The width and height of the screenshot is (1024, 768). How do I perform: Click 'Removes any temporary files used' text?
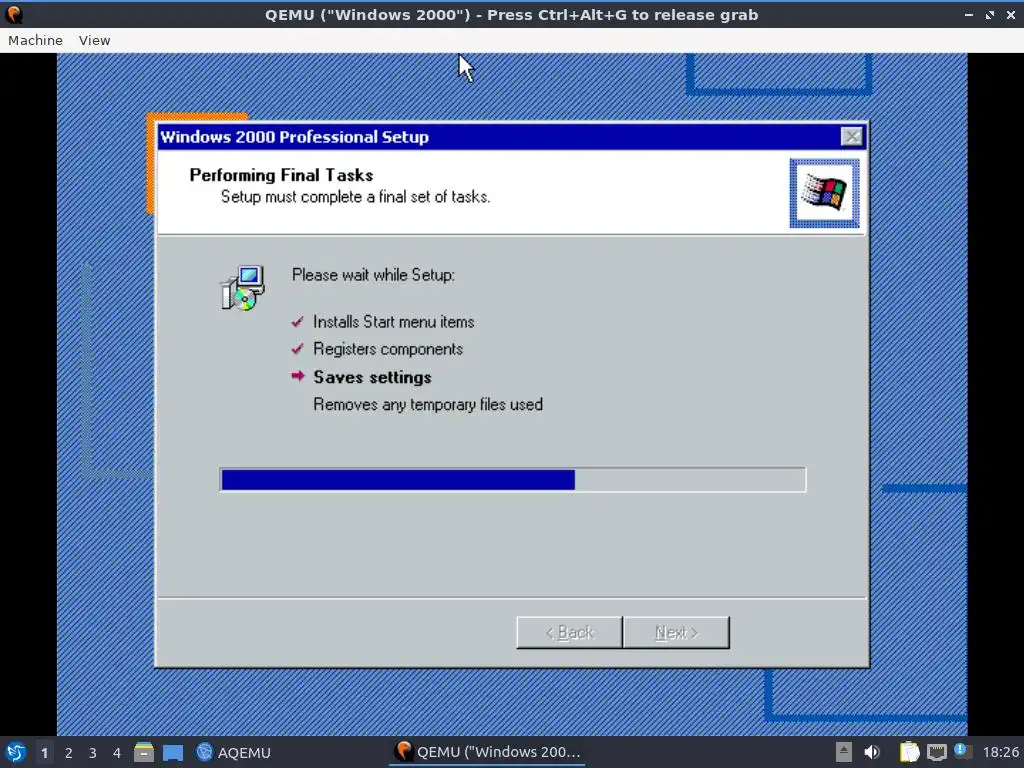(428, 404)
